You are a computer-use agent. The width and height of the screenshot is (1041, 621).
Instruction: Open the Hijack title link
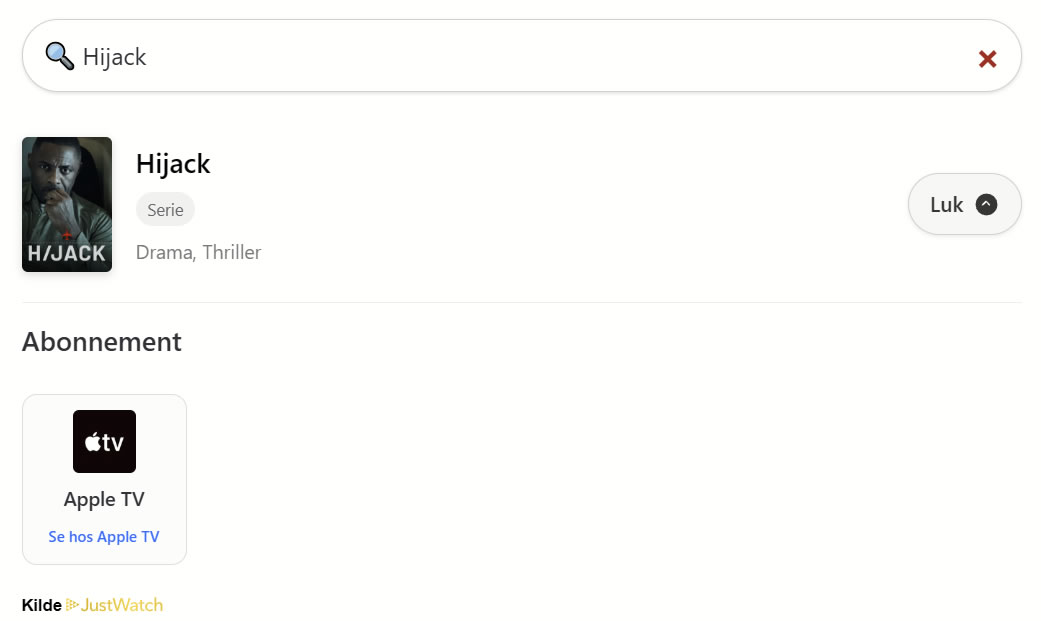point(172,163)
